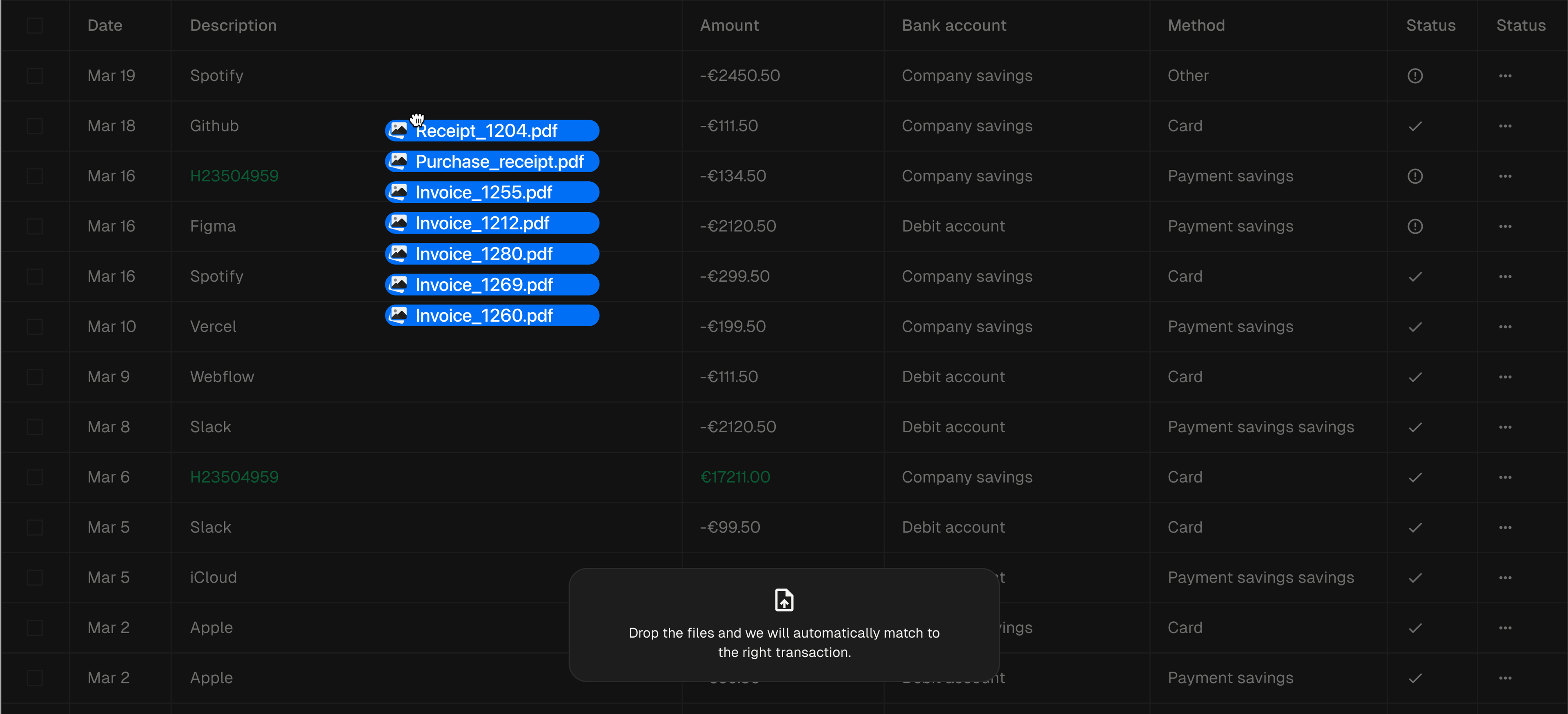Viewport: 1568px width, 714px height.
Task: Expand the ellipsis menu on the Slack Mar 5 row
Action: click(x=1505, y=527)
